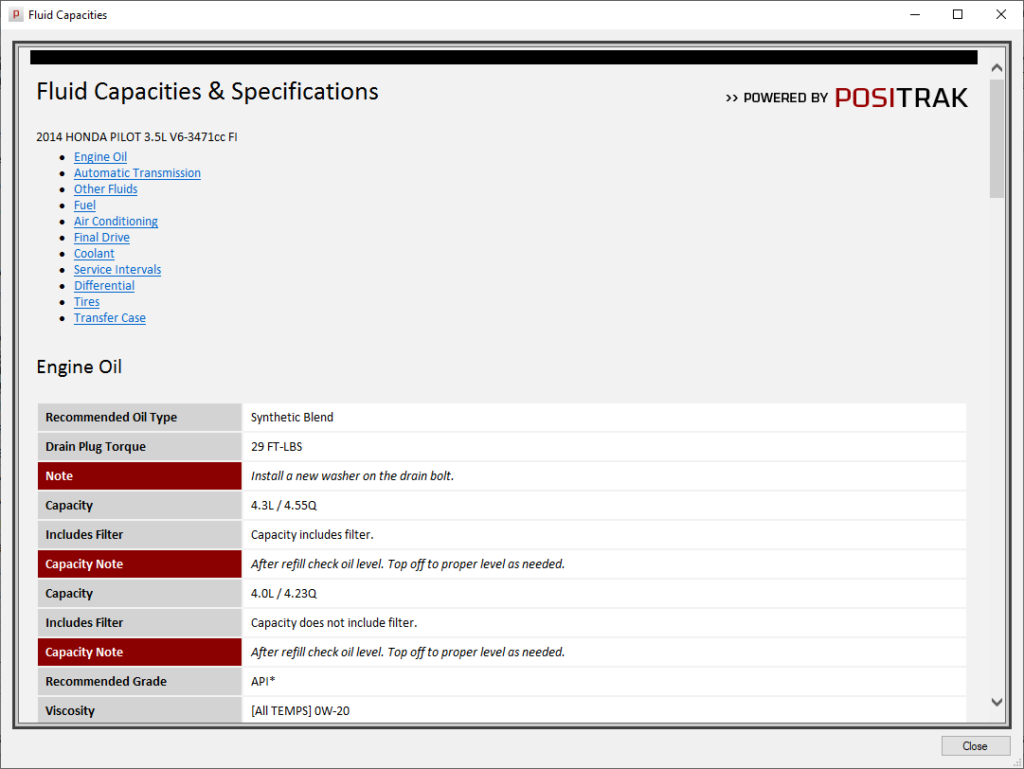Viewport: 1024px width, 769px height.
Task: Select 'Capacity includes filter.' text
Action: [x=312, y=535]
